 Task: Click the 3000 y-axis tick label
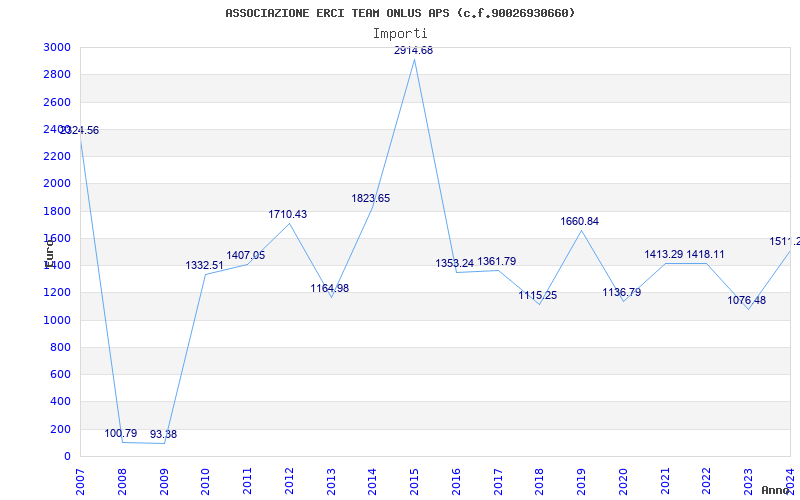coord(57,47)
